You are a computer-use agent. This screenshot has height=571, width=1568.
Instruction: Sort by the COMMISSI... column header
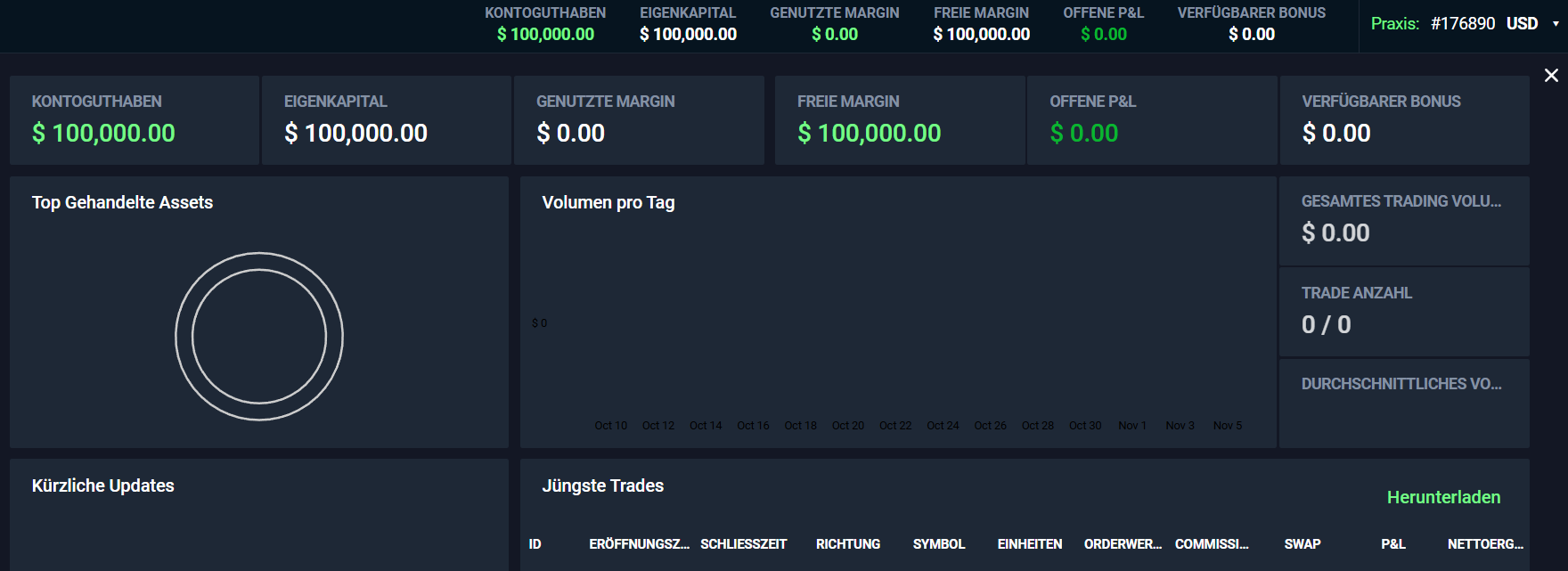pyautogui.click(x=1211, y=544)
